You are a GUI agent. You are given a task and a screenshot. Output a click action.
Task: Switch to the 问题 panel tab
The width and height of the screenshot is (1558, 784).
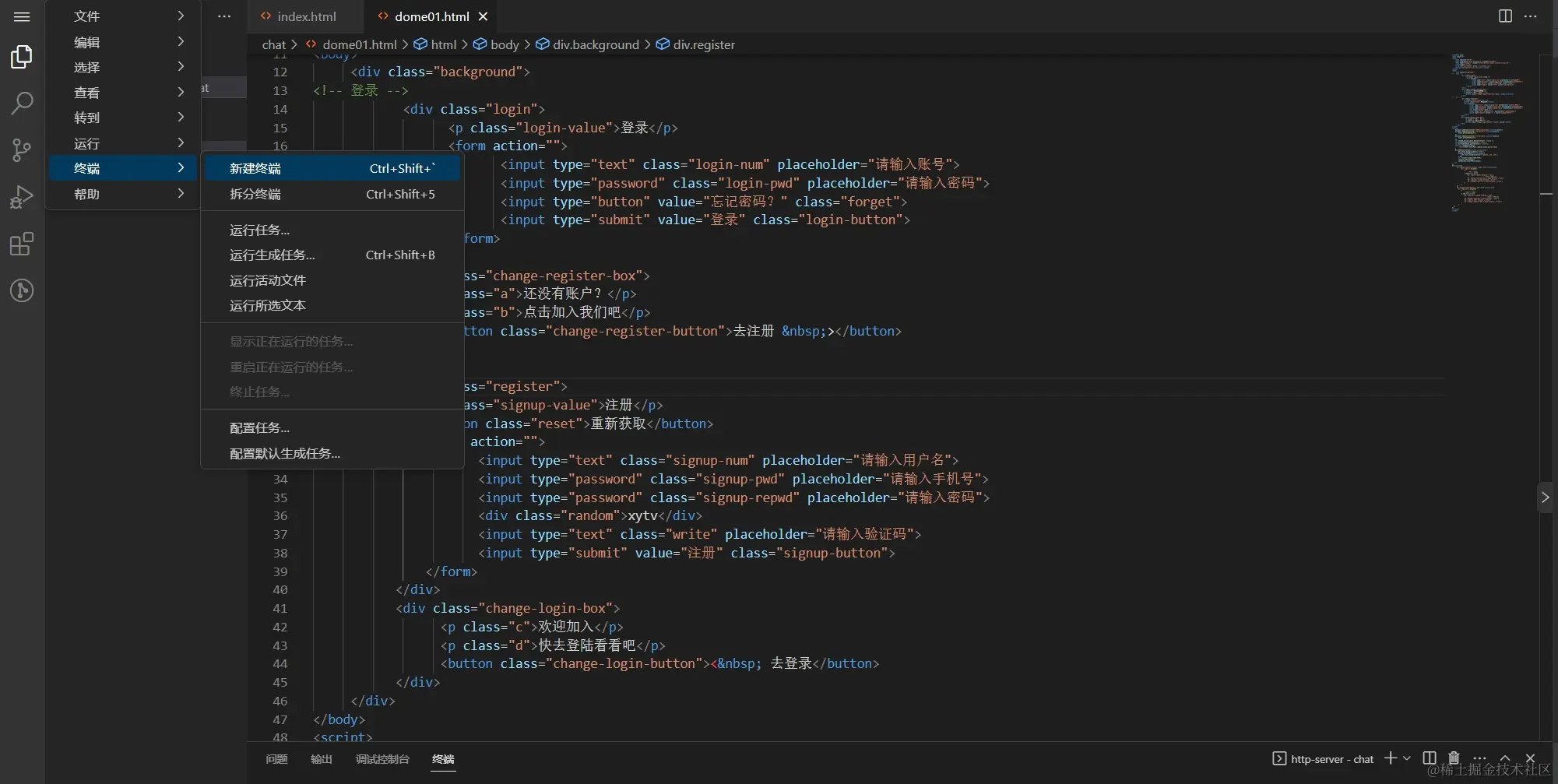[276, 759]
